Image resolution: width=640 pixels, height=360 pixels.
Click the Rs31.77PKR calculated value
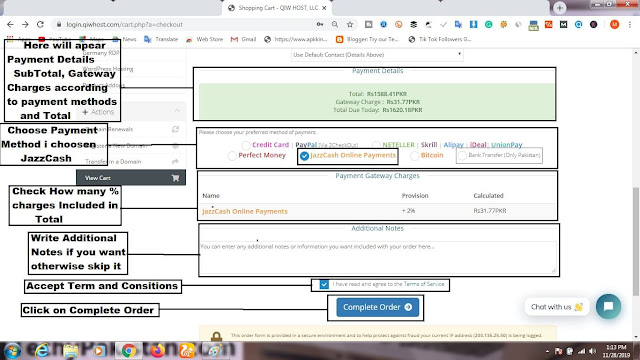(x=490, y=211)
